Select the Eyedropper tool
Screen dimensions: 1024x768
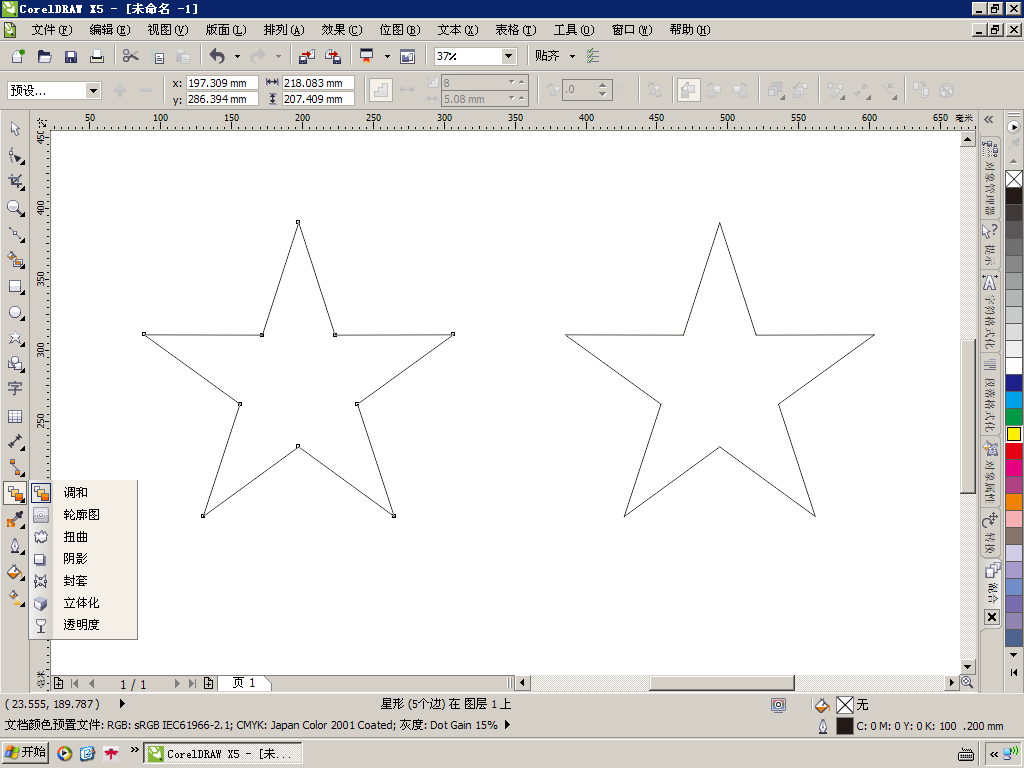tap(15, 519)
